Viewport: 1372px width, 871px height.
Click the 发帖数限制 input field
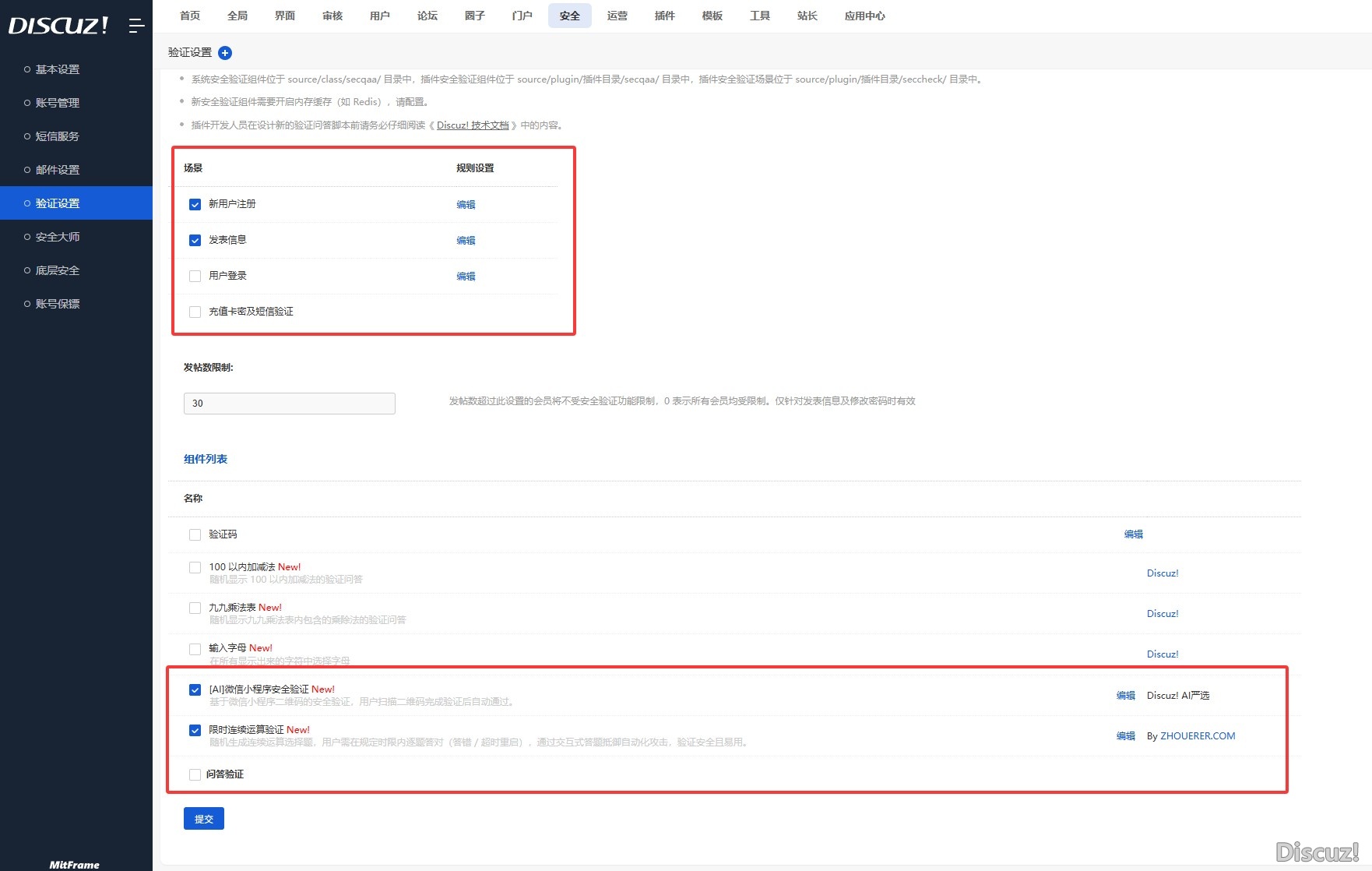(290, 404)
